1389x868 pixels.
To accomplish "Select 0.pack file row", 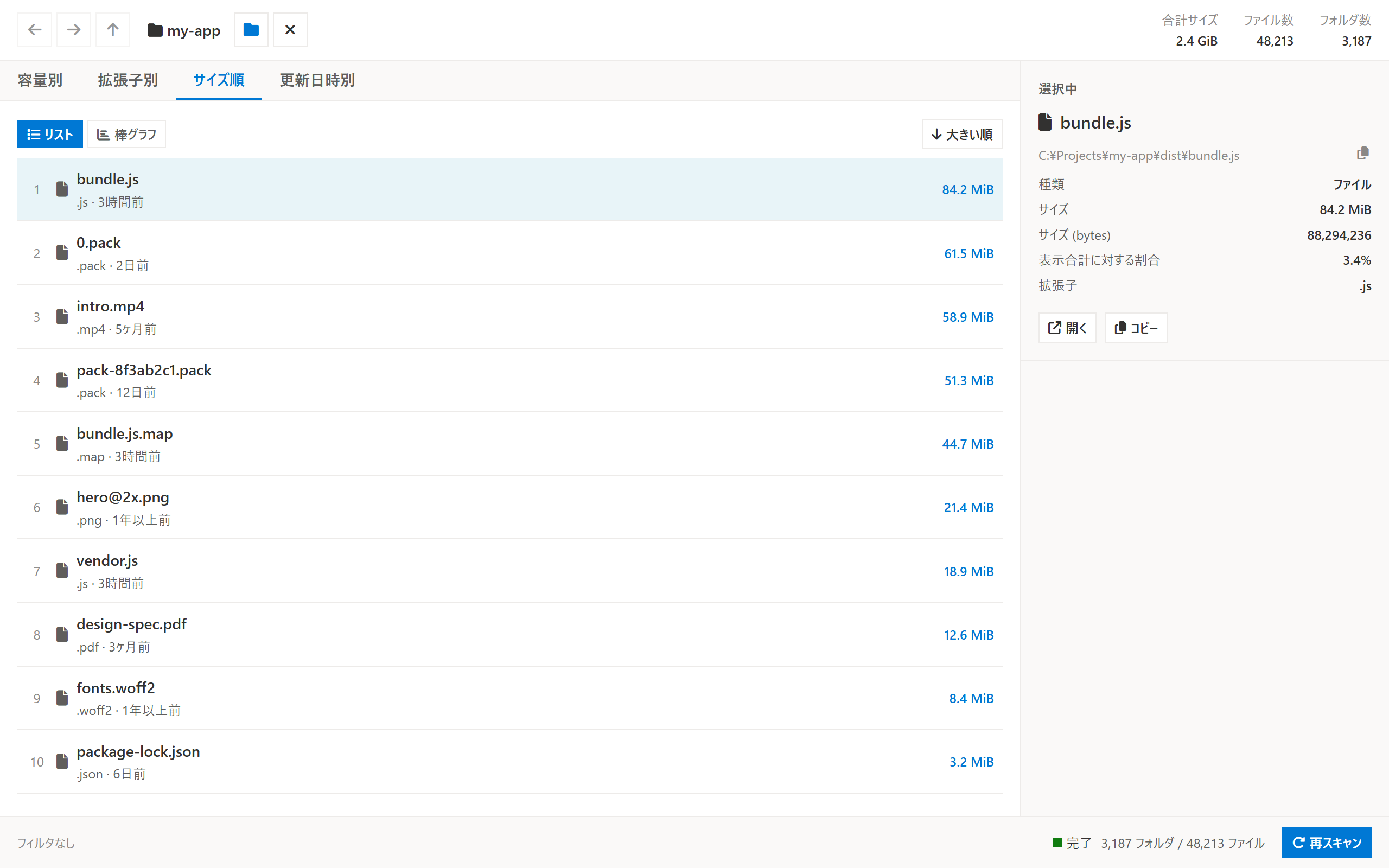I will click(509, 253).
